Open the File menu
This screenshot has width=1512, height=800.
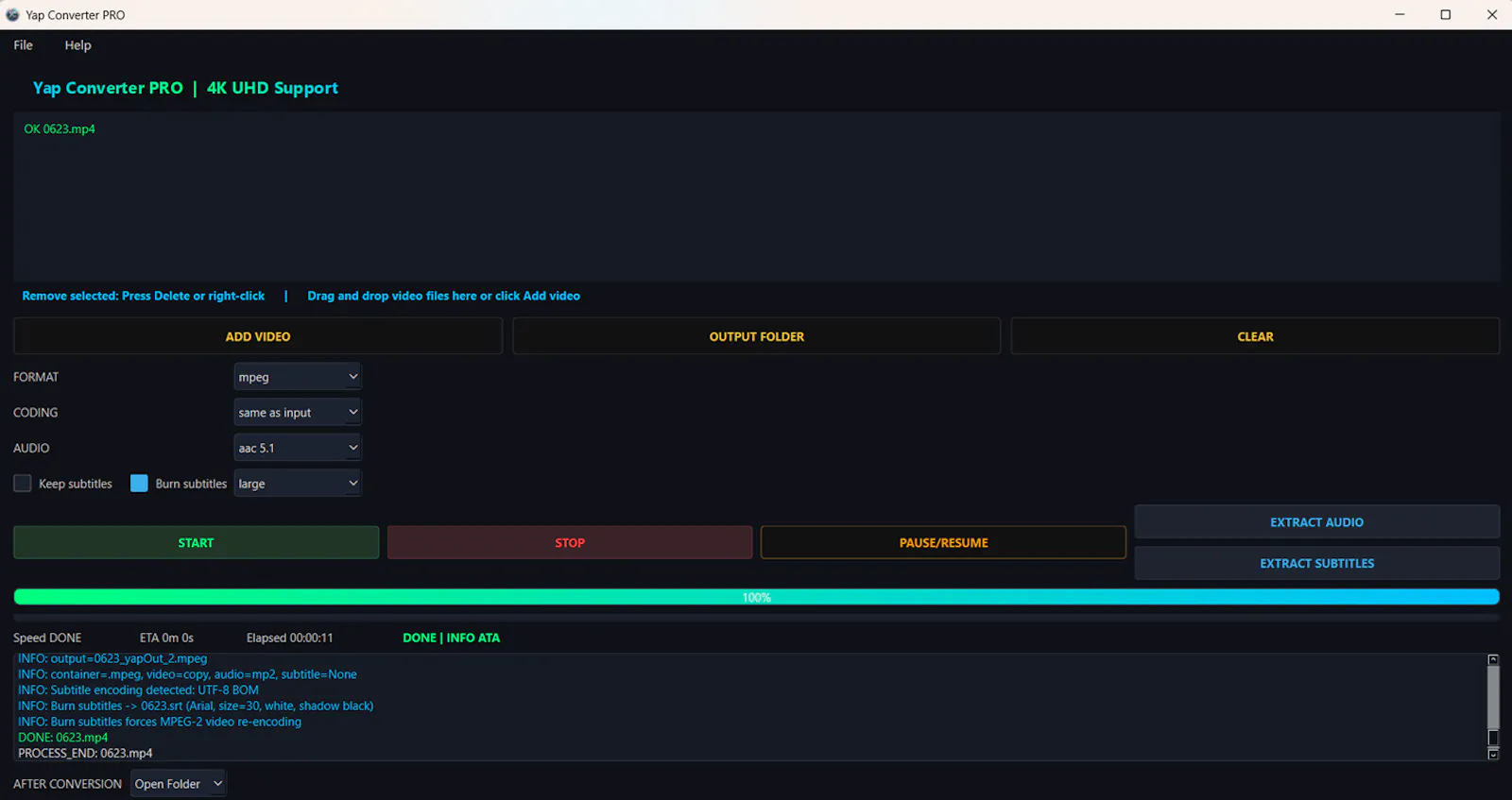tap(23, 45)
